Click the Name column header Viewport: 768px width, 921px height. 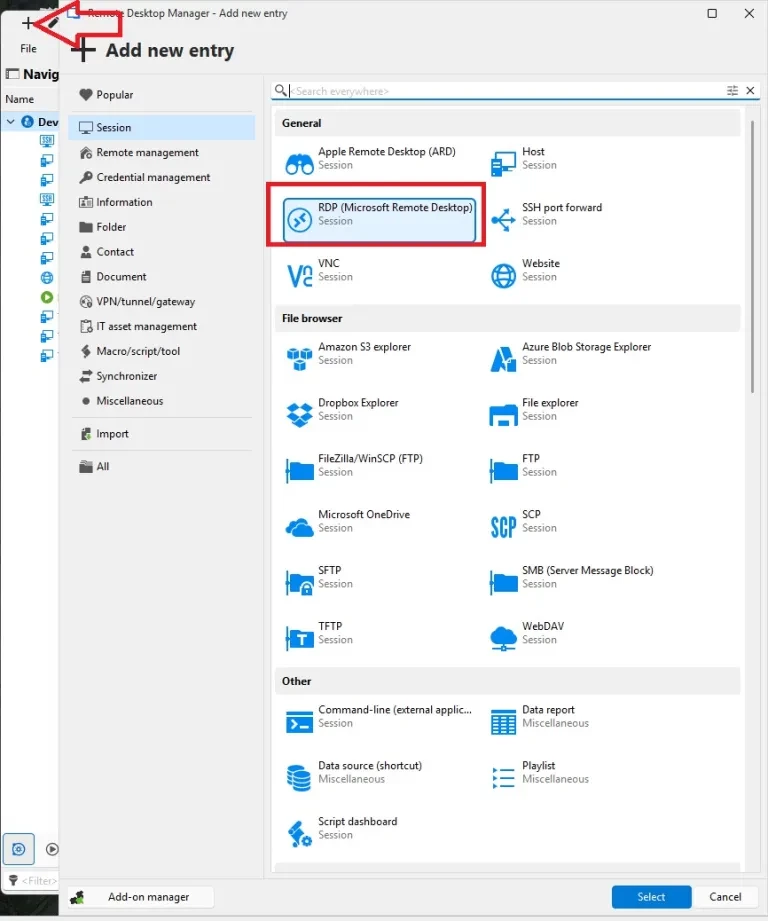19,99
